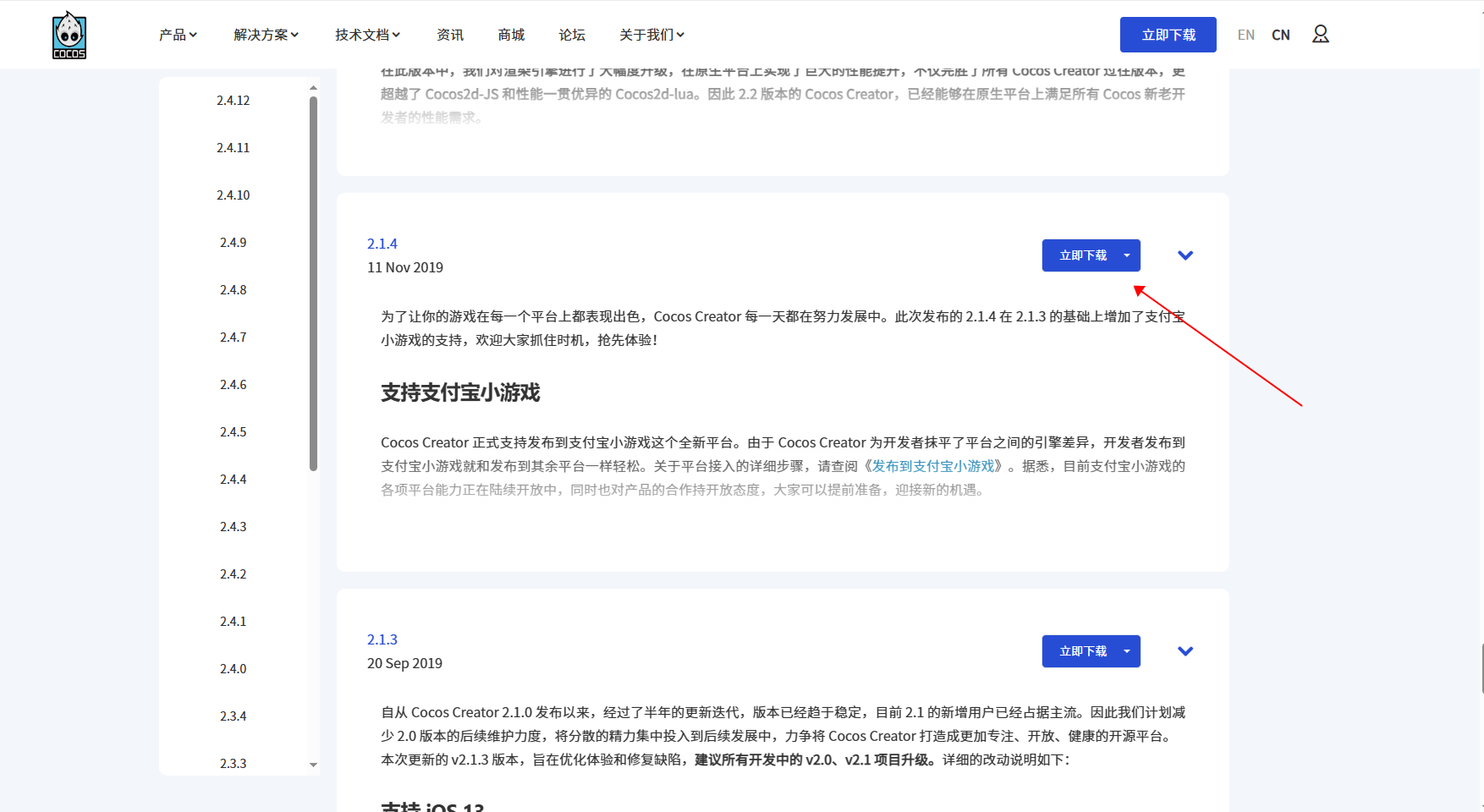Image resolution: width=1484 pixels, height=812 pixels.
Task: Select version 2.4.8 in sidebar
Action: (x=234, y=289)
